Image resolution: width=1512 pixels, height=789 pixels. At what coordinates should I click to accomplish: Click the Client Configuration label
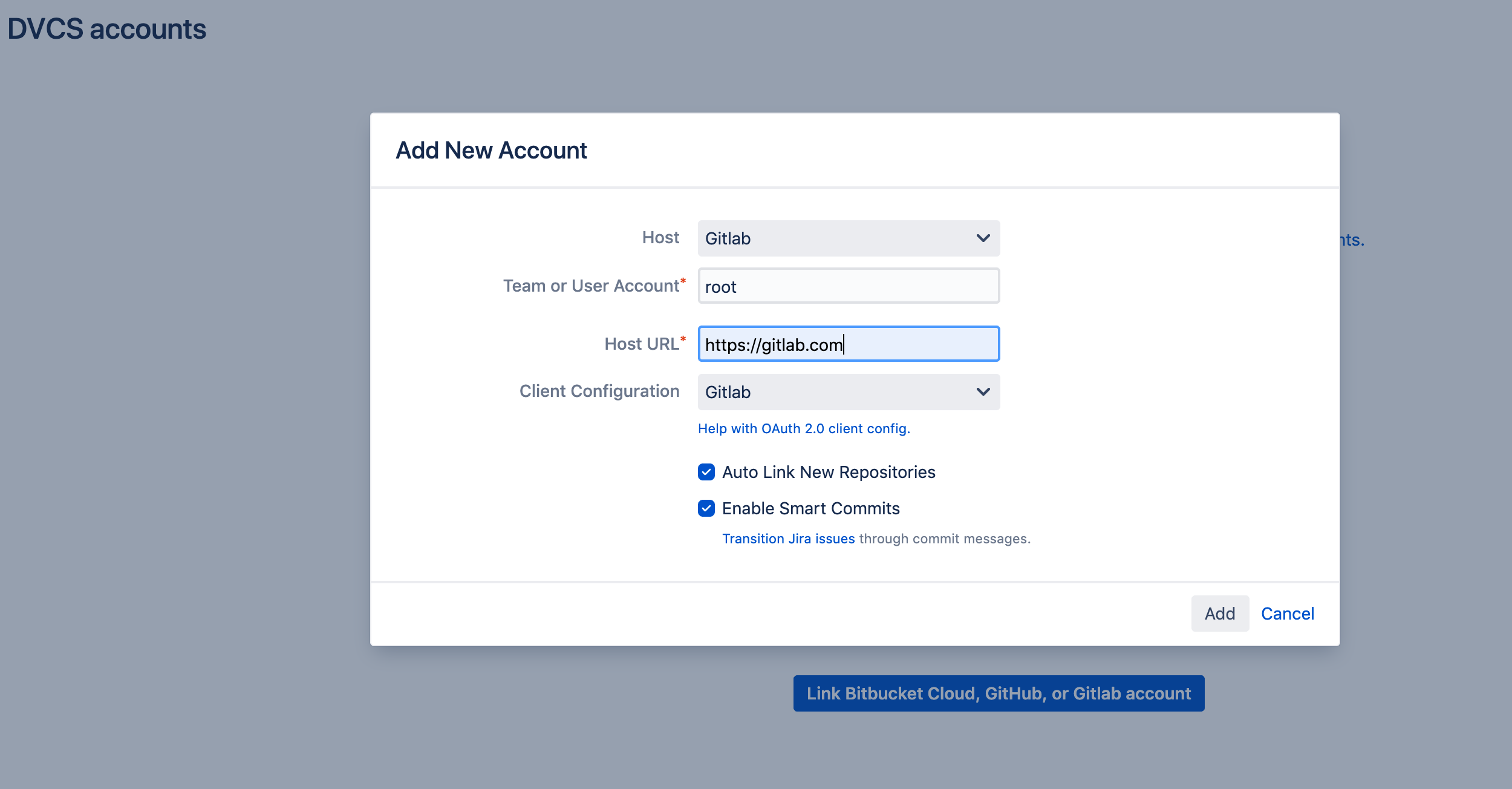[599, 391]
